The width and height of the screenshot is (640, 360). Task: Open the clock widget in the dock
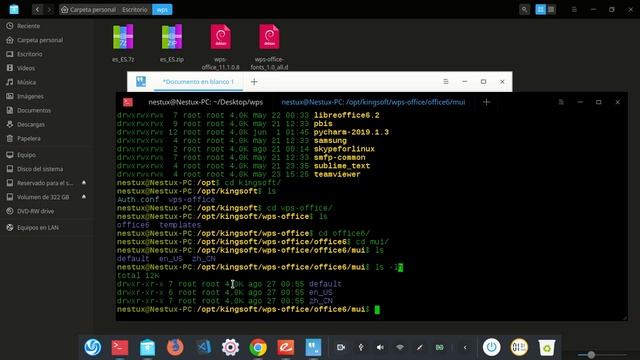[x=519, y=347]
